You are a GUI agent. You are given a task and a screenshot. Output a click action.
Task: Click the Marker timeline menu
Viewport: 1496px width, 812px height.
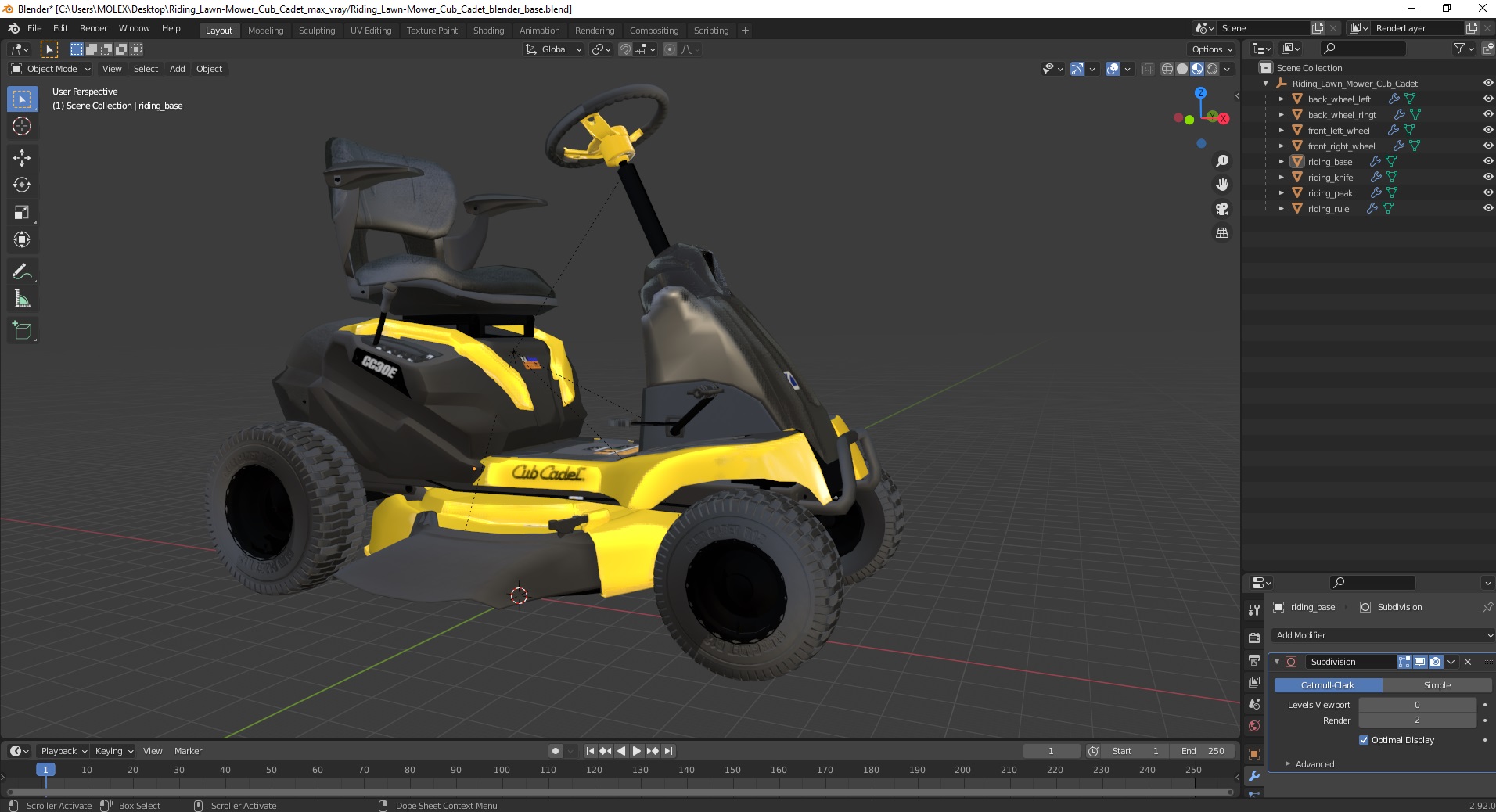pyautogui.click(x=188, y=751)
